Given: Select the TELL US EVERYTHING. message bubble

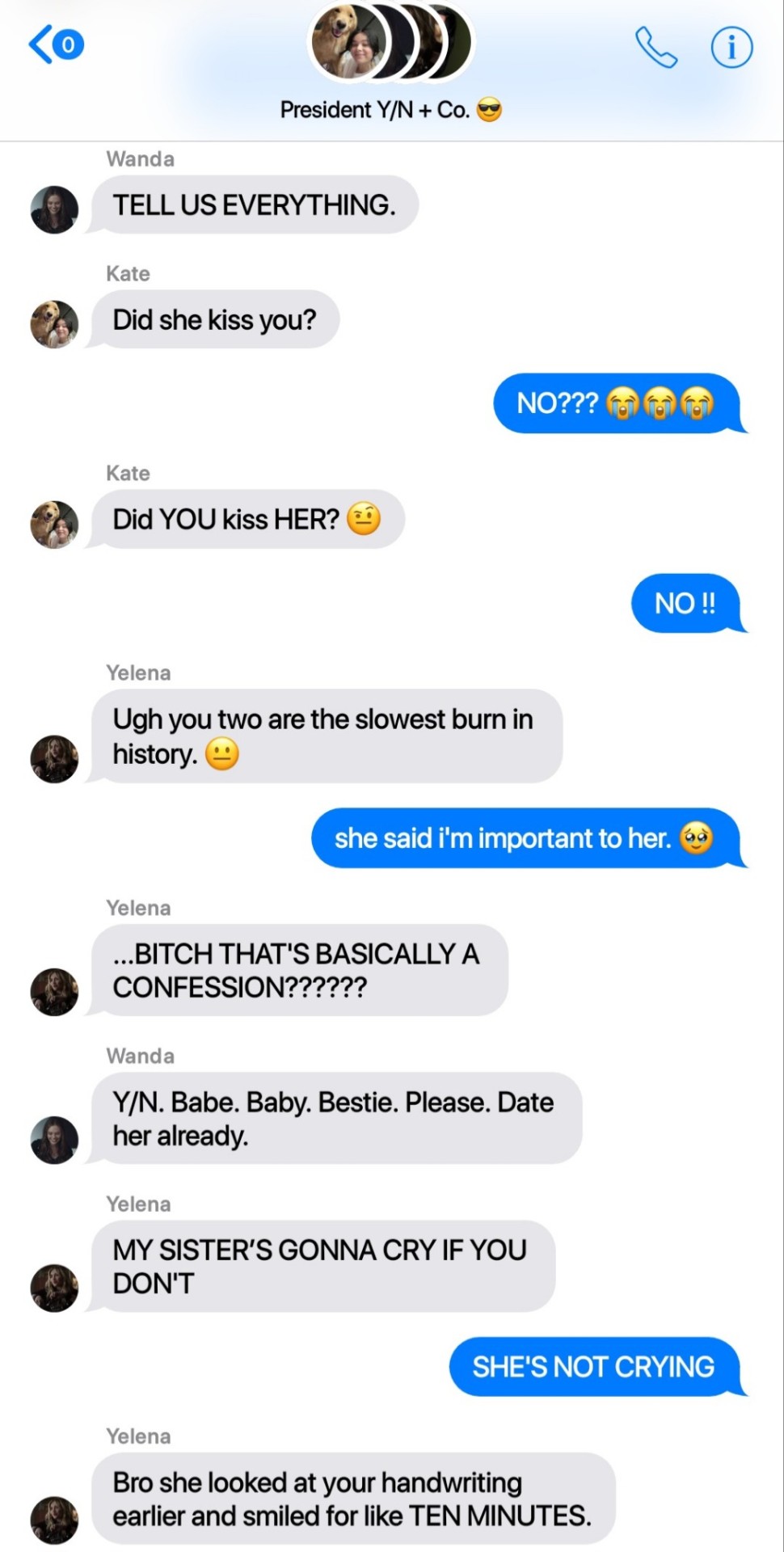Looking at the screenshot, I should [254, 205].
